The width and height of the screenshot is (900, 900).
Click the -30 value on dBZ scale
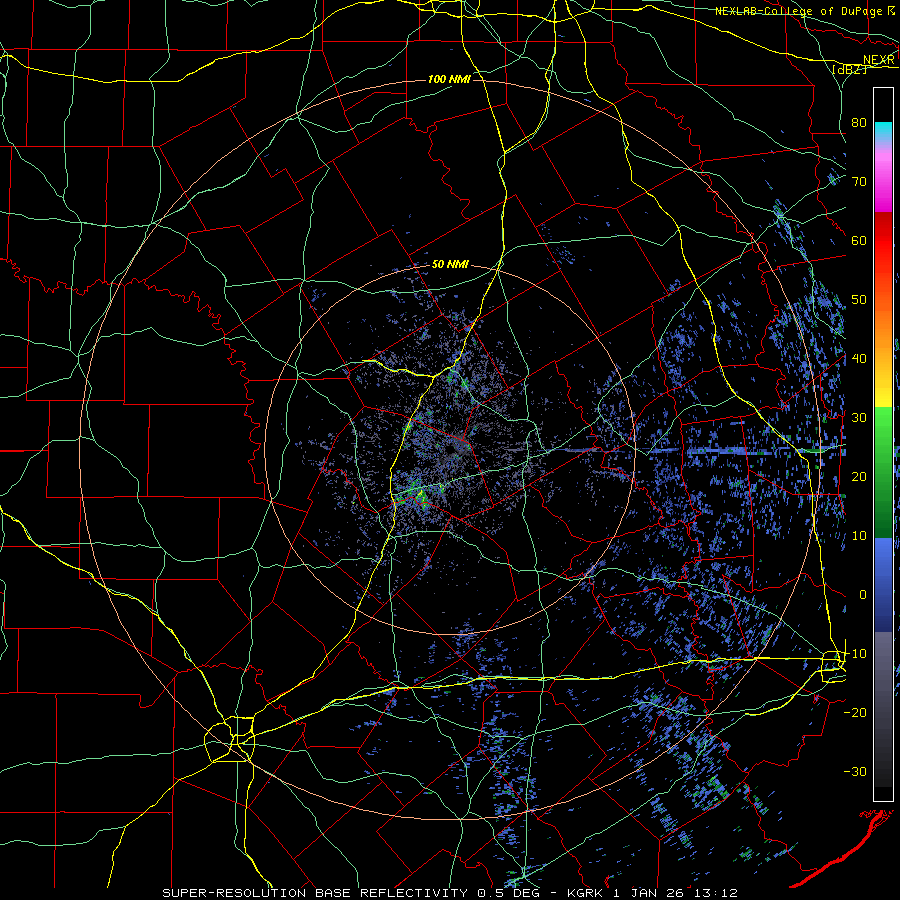pyautogui.click(x=855, y=772)
